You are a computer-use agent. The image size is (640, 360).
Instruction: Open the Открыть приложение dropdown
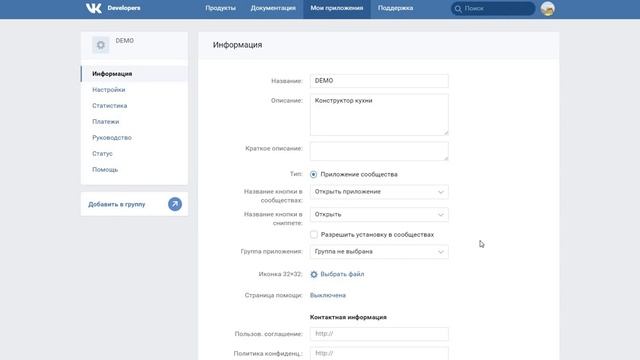pyautogui.click(x=379, y=192)
